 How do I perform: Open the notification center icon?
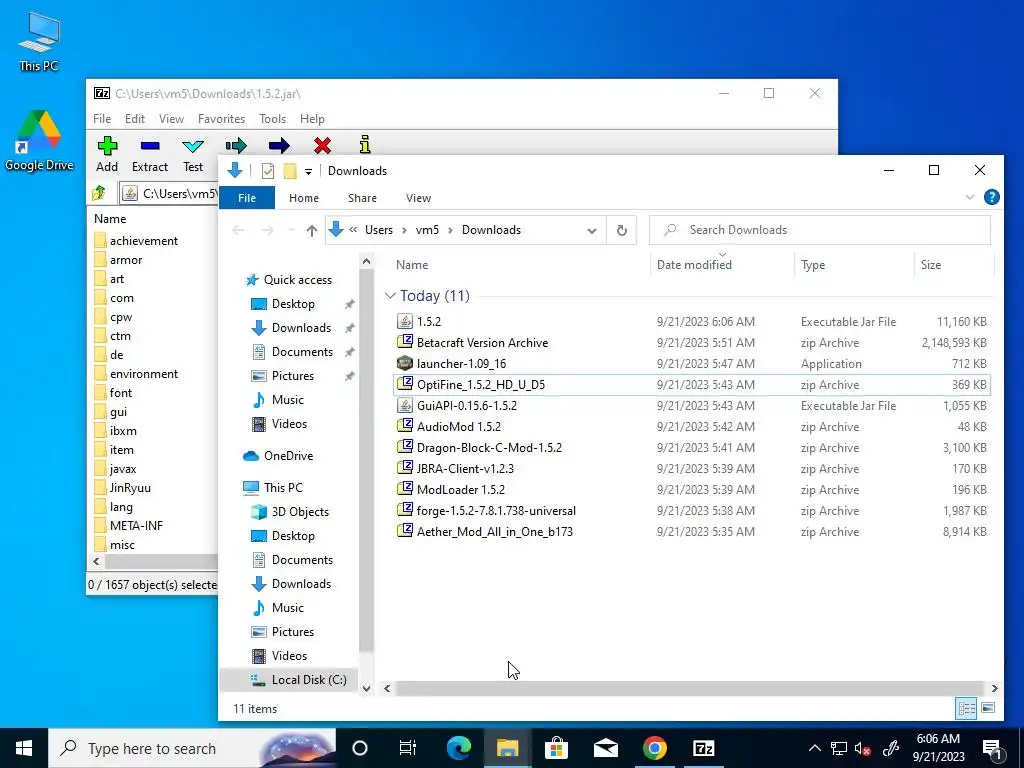(x=993, y=748)
